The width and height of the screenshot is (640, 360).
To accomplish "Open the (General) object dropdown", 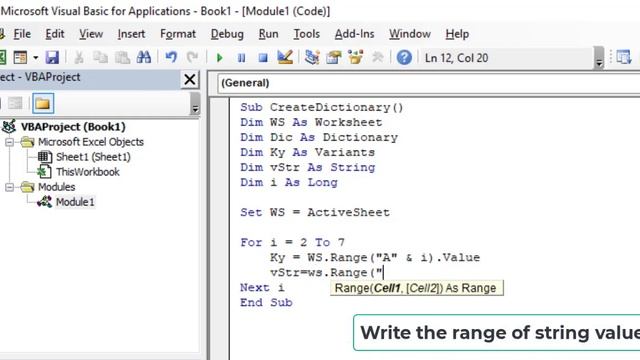I will tap(429, 83).
